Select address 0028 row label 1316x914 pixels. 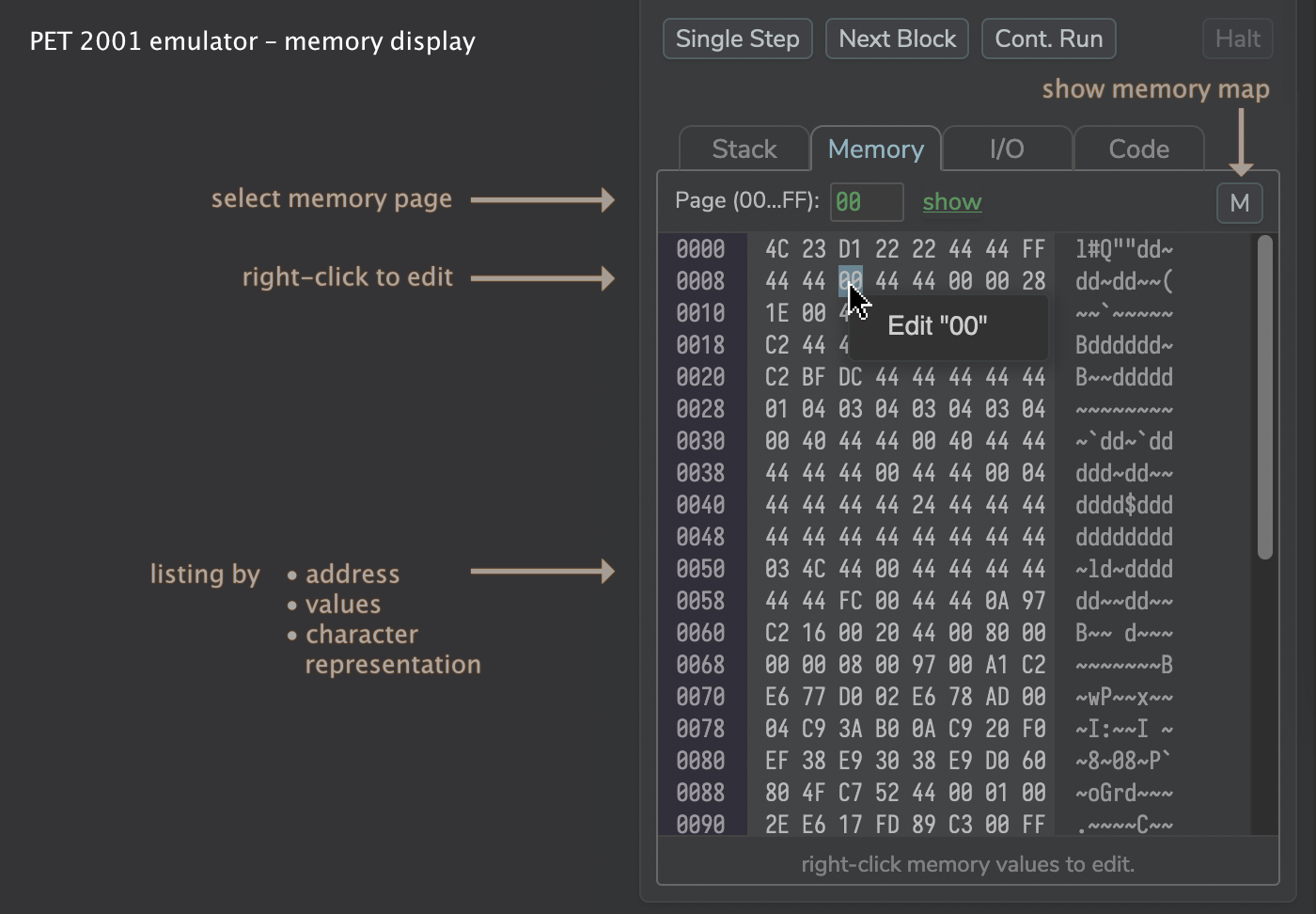click(x=700, y=409)
